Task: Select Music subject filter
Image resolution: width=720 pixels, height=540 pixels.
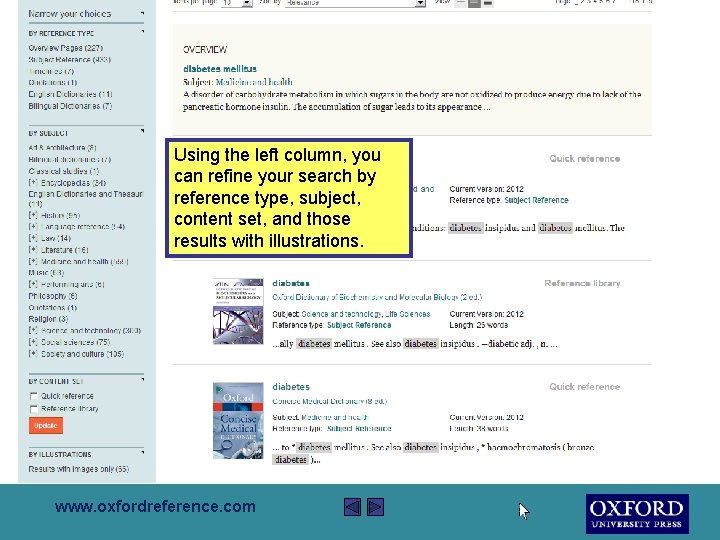Action: pyautogui.click(x=46, y=273)
